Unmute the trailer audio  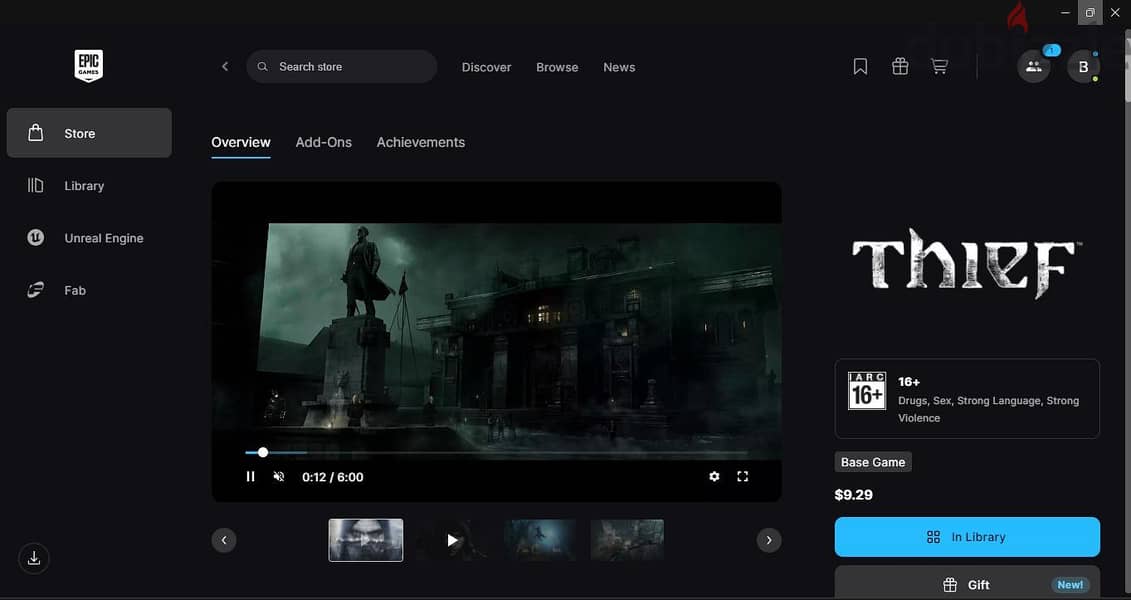pyautogui.click(x=279, y=477)
